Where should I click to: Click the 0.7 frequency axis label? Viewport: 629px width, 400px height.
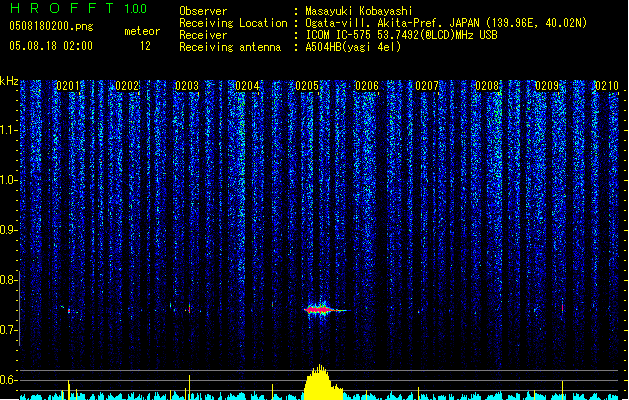[8, 330]
